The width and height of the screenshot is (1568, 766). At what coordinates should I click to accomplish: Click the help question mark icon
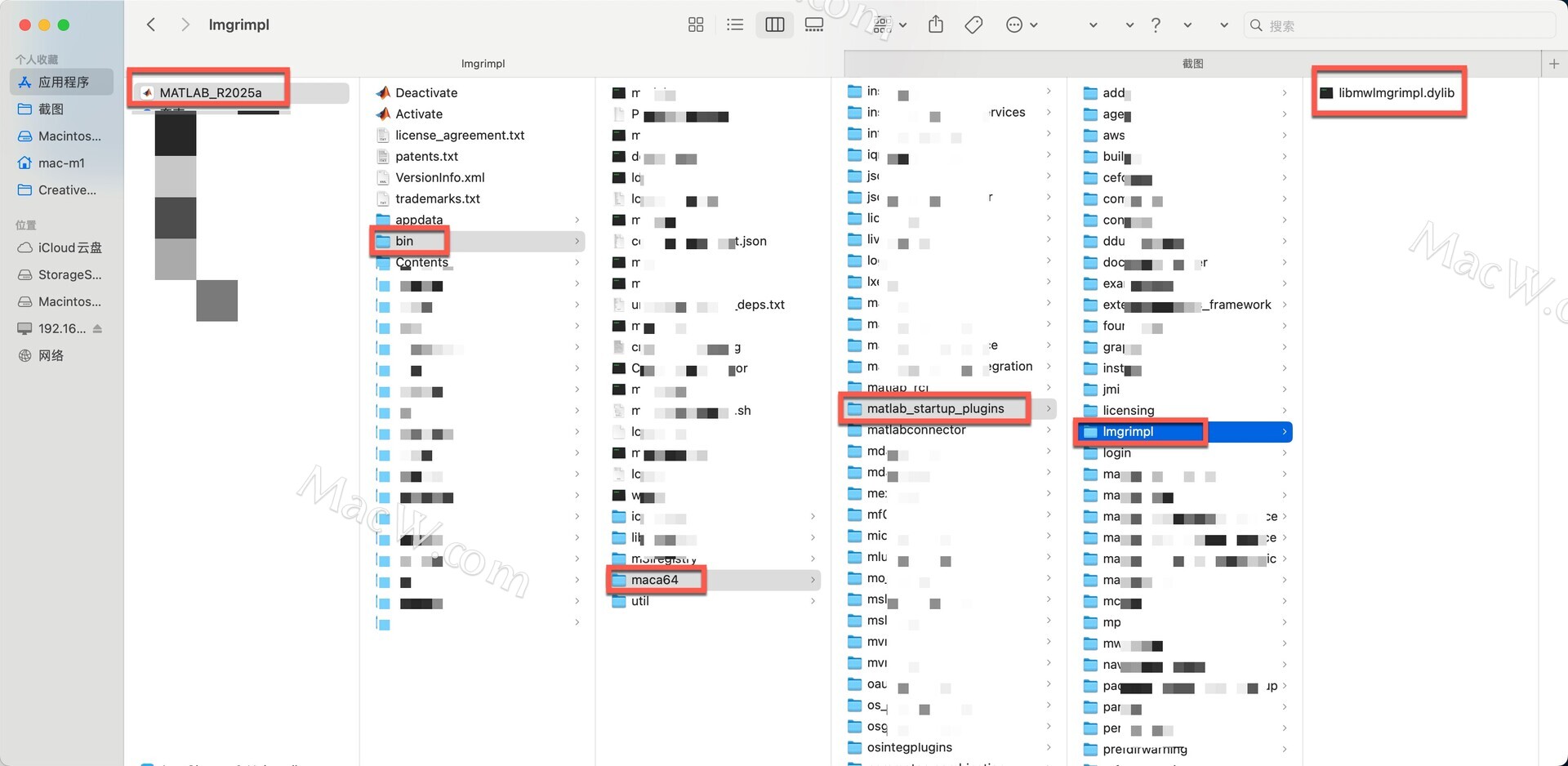point(1156,25)
